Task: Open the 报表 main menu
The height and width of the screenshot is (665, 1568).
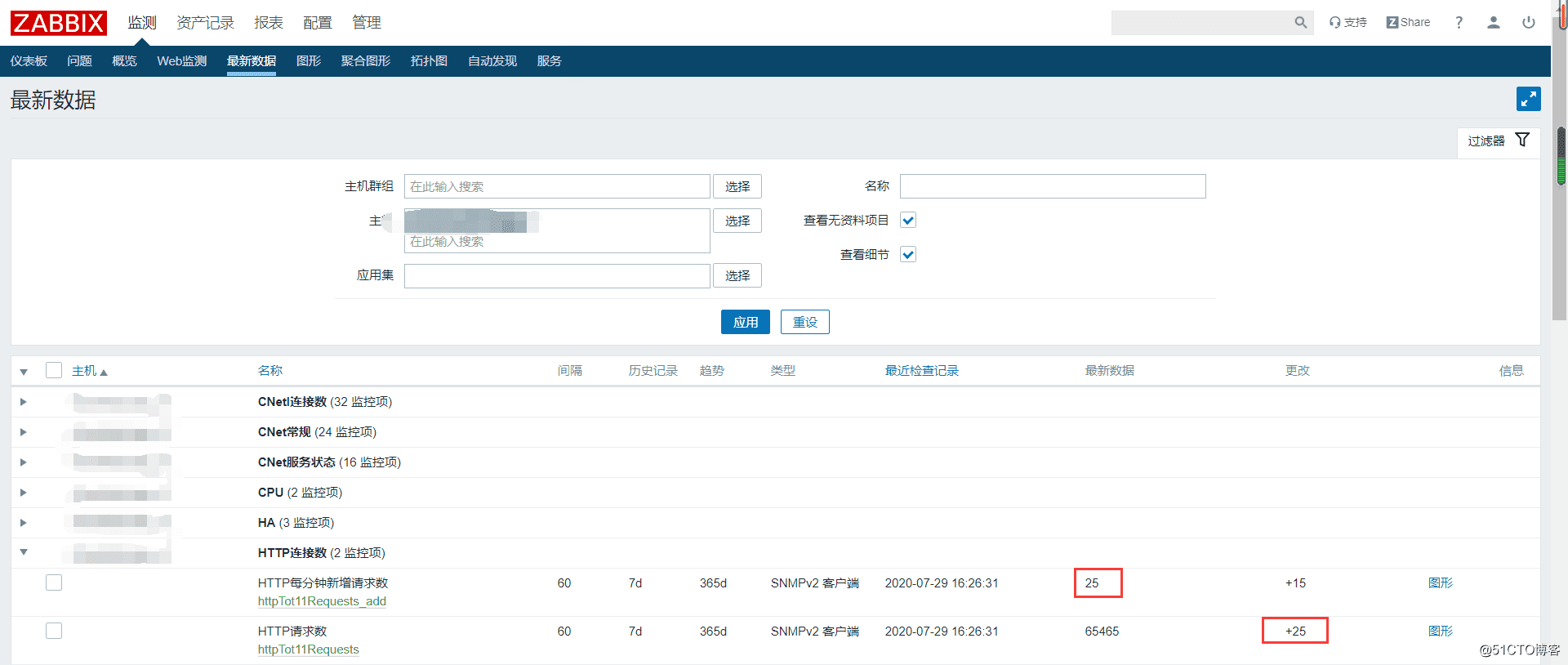Action: click(x=269, y=23)
